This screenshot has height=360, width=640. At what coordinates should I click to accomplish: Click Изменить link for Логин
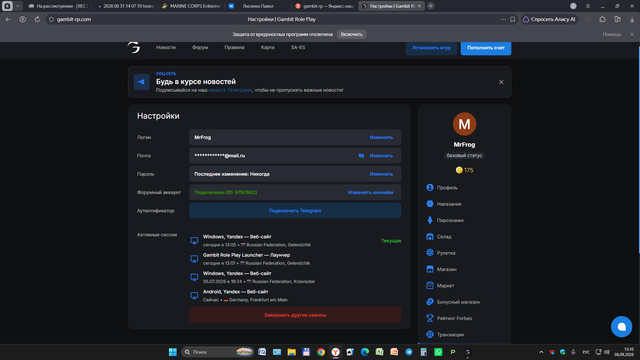coord(381,137)
